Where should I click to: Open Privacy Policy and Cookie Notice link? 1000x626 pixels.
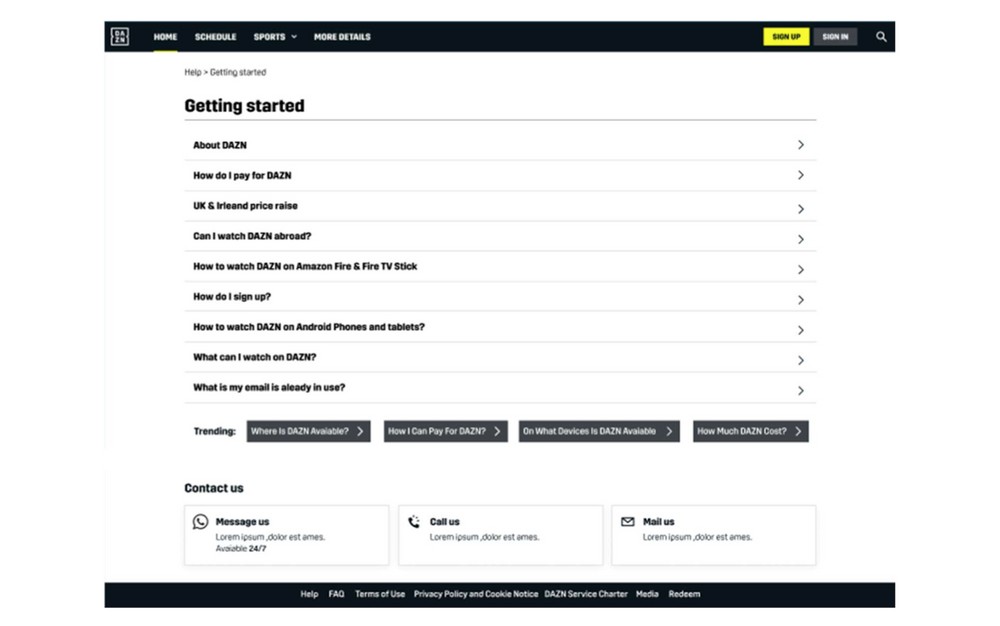(476, 594)
